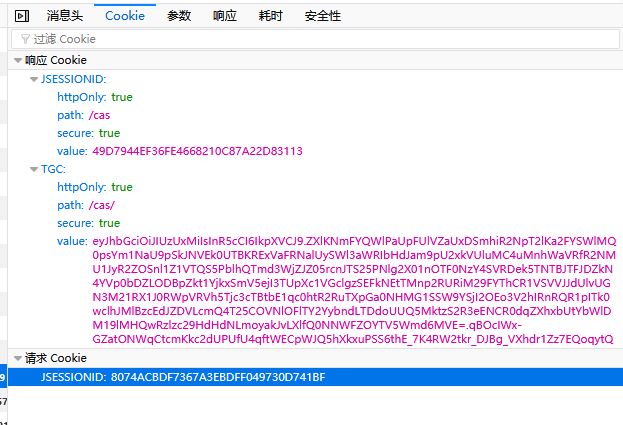Open the 耗时 tab
The image size is (623, 425).
tap(271, 16)
